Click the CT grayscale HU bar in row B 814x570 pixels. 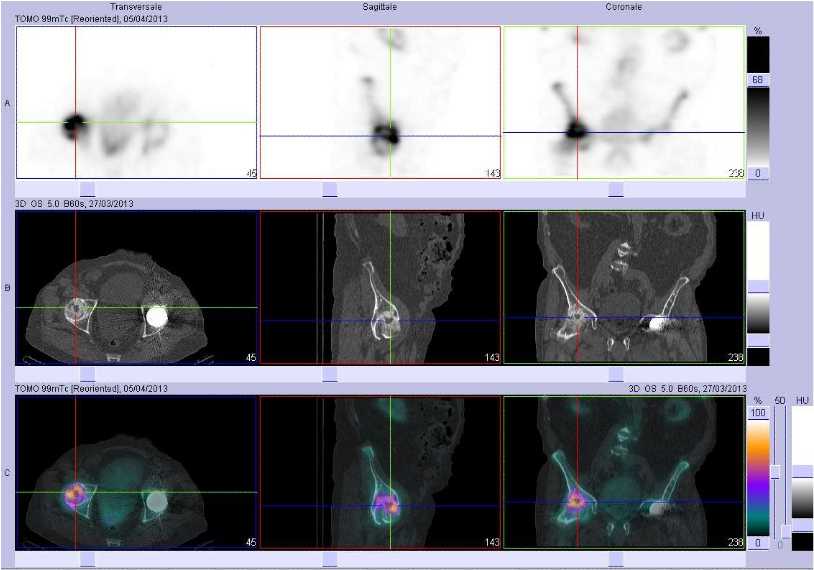(758, 314)
